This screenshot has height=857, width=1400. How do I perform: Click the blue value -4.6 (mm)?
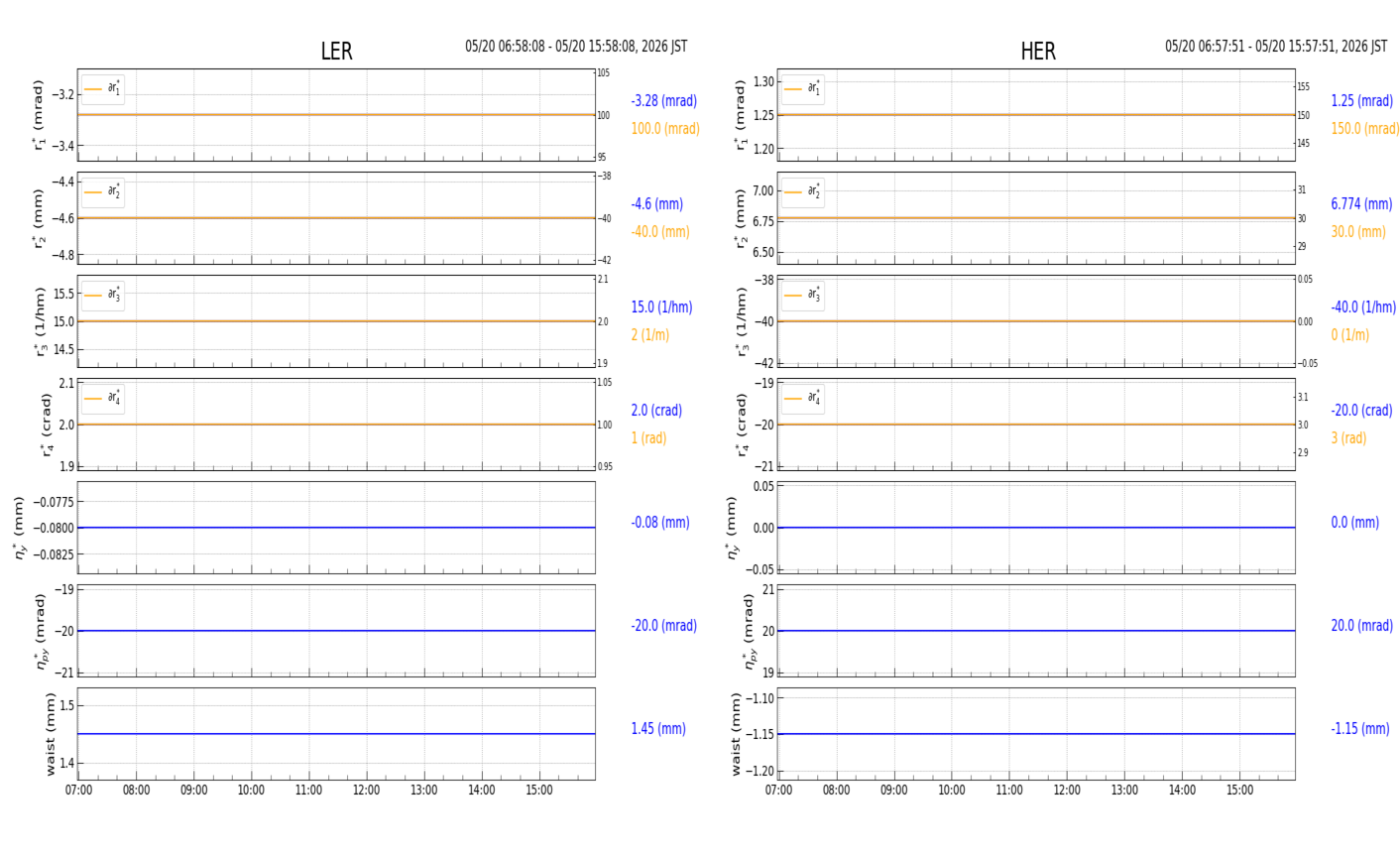[657, 204]
